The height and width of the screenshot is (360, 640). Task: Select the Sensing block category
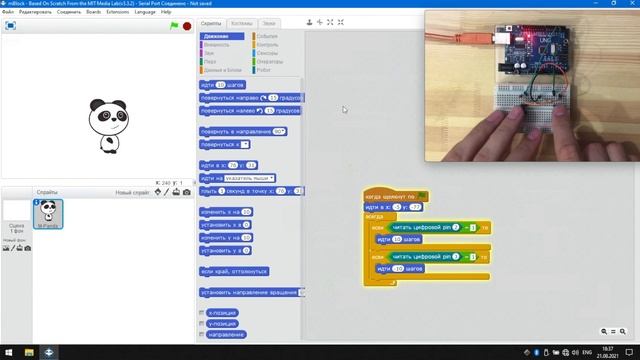[x=267, y=53]
